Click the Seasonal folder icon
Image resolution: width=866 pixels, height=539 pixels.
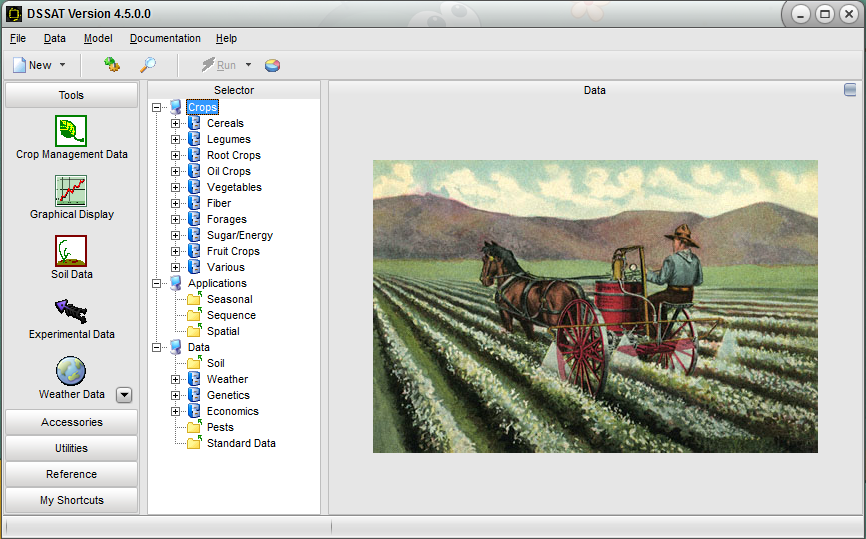(194, 299)
